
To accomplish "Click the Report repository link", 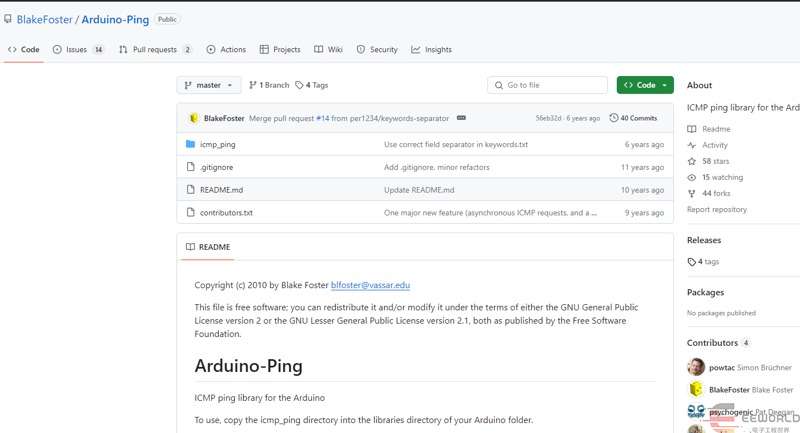I will (716, 209).
